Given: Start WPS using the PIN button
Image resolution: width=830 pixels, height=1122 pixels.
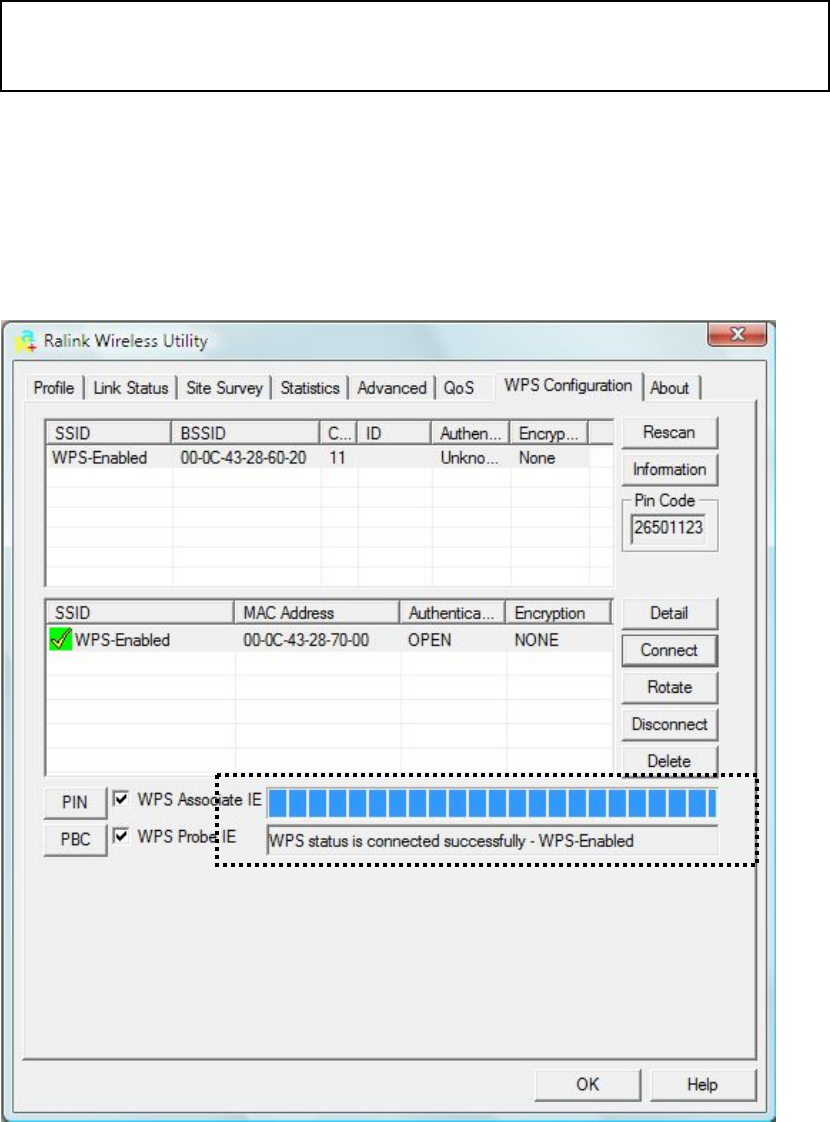Looking at the screenshot, I should [x=74, y=802].
